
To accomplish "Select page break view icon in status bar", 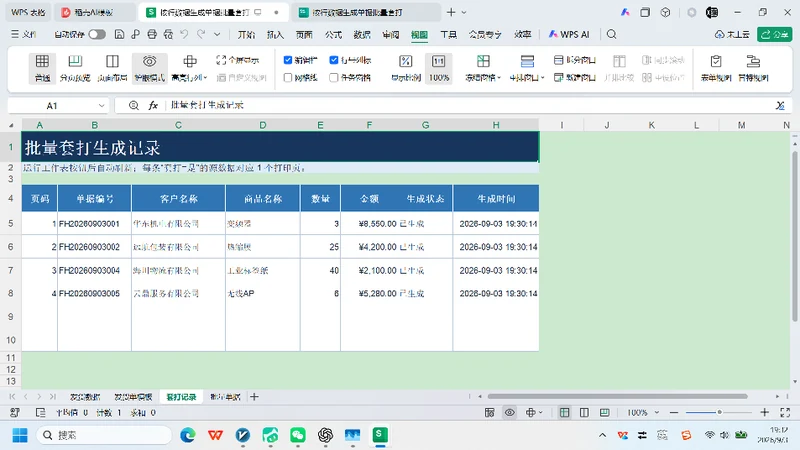I will [605, 412].
